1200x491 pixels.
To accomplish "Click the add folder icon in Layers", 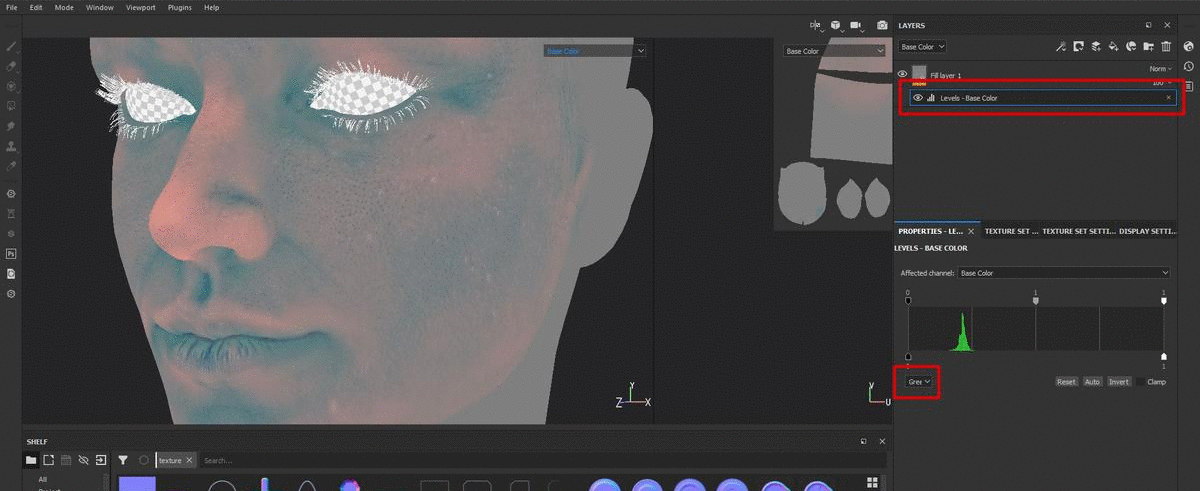I will [x=1148, y=46].
